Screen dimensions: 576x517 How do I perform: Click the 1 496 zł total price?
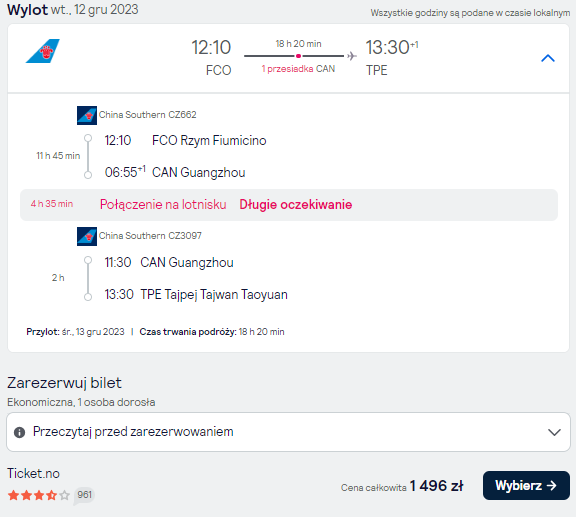coord(436,486)
